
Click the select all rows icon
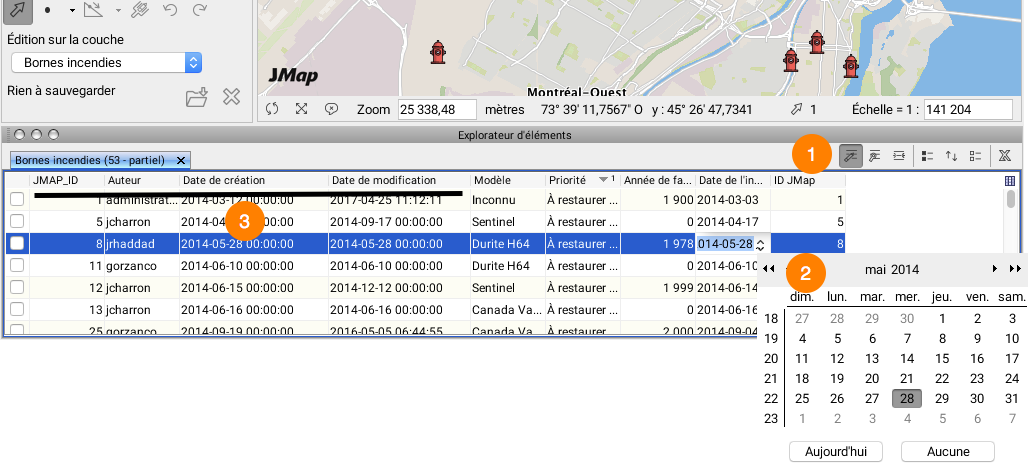[927, 155]
